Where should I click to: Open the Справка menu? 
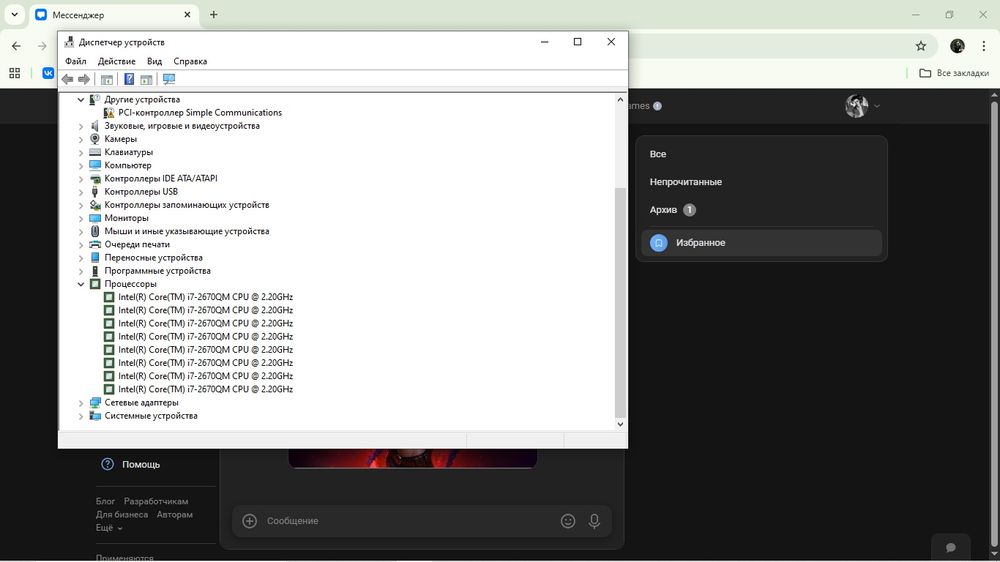tap(190, 61)
